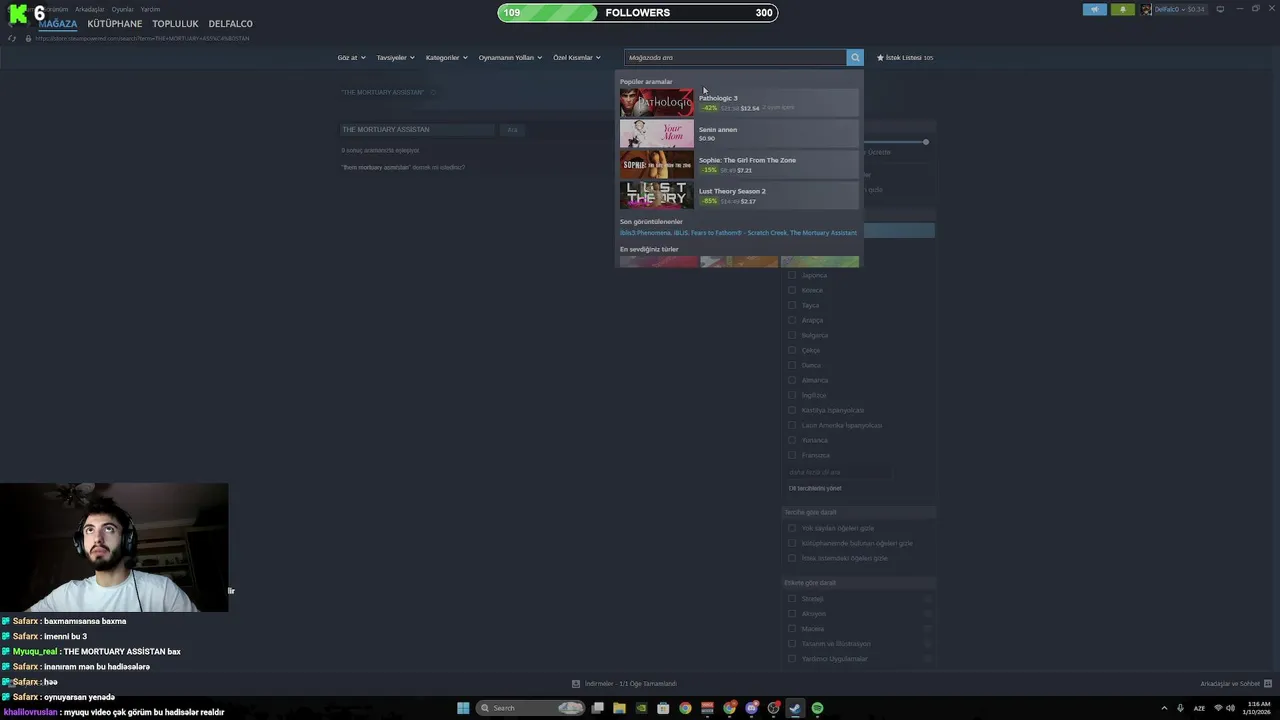Enable the İngilizce language checkbox
1280x720 pixels.
792,395
